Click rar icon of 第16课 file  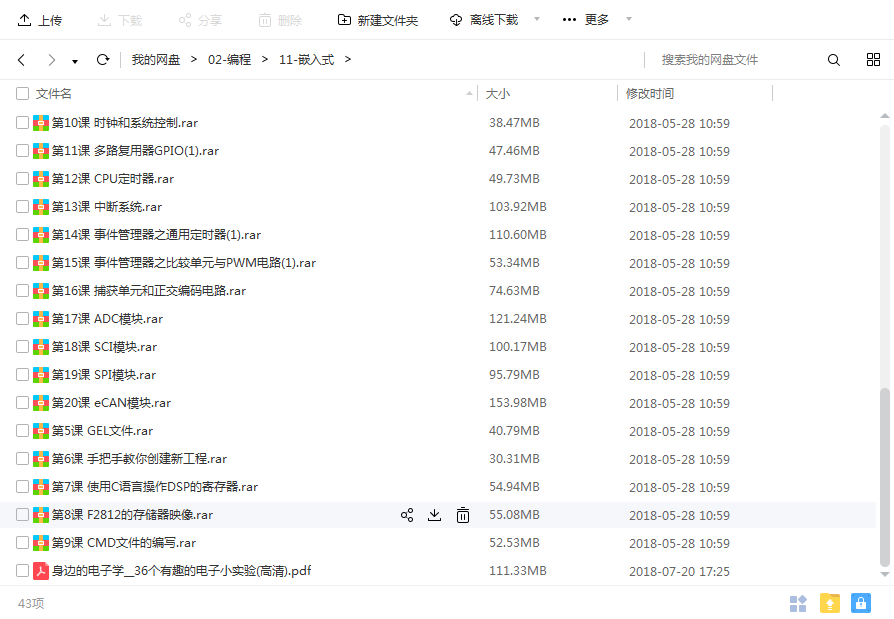[40, 291]
